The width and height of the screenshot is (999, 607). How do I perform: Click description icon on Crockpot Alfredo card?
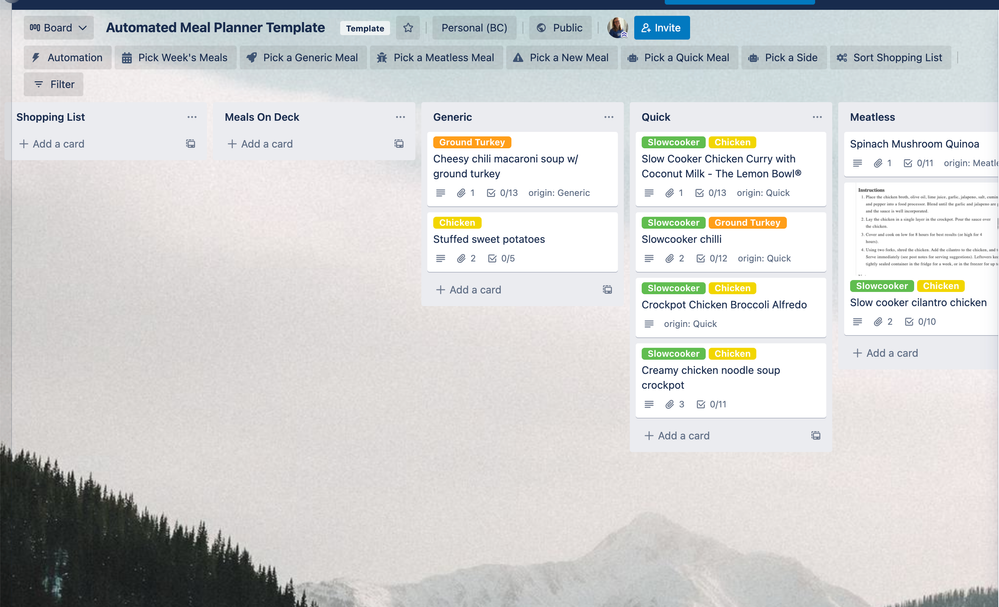(649, 324)
